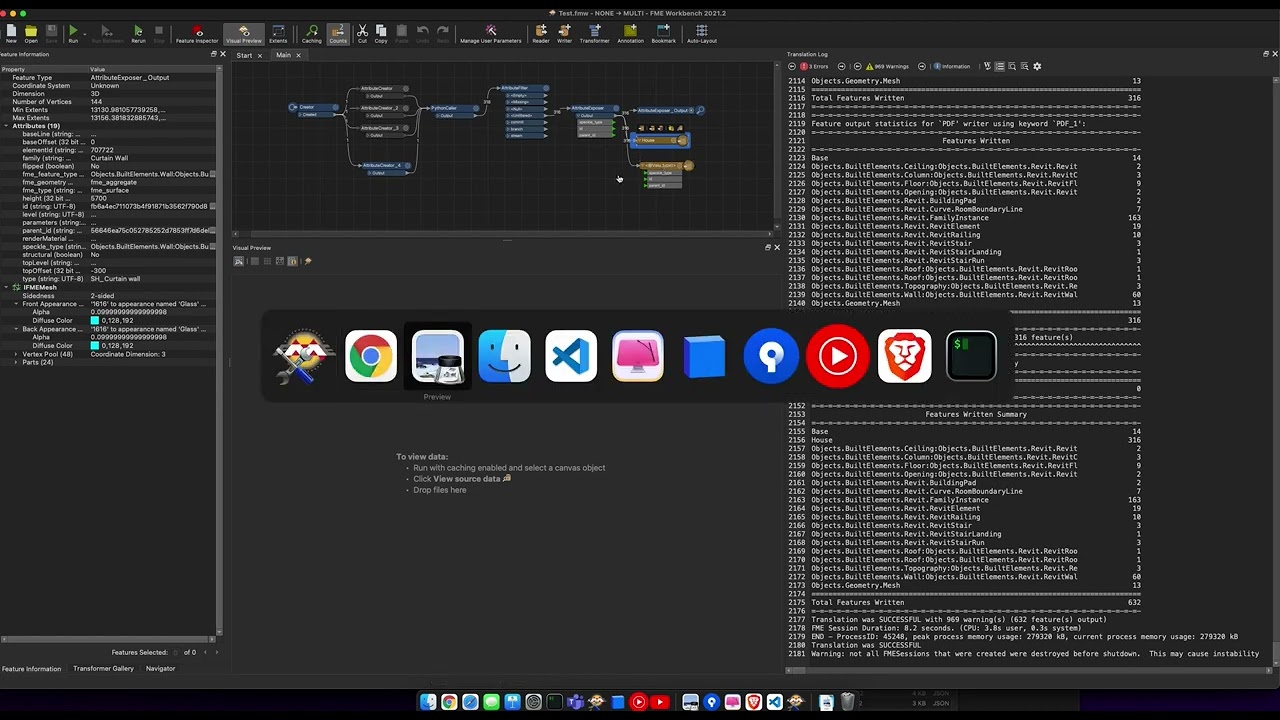Open the Run options dropdown arrow
The height and width of the screenshot is (720, 1280).
point(83,32)
